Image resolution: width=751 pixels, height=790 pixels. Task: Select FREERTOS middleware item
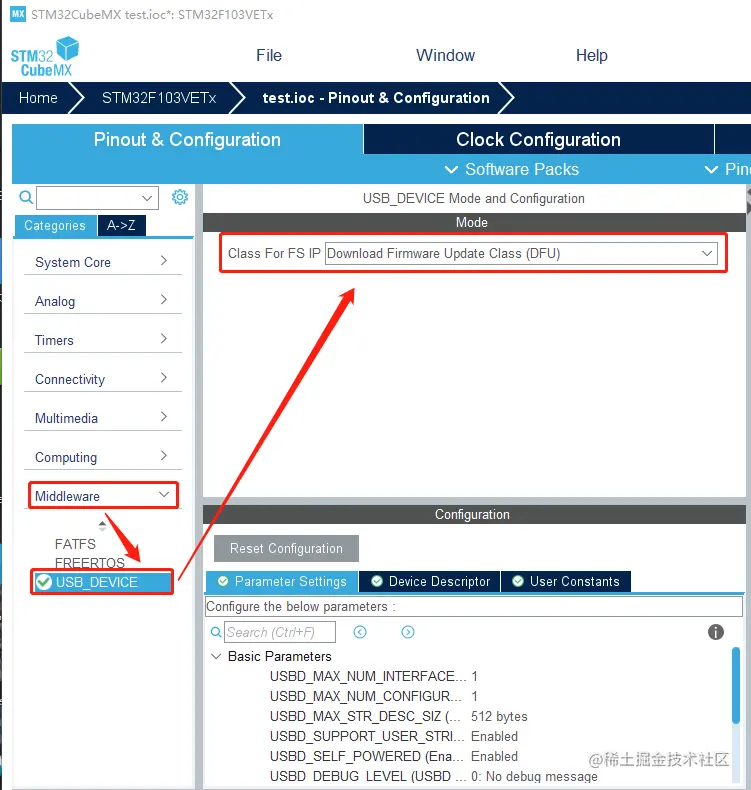point(90,563)
